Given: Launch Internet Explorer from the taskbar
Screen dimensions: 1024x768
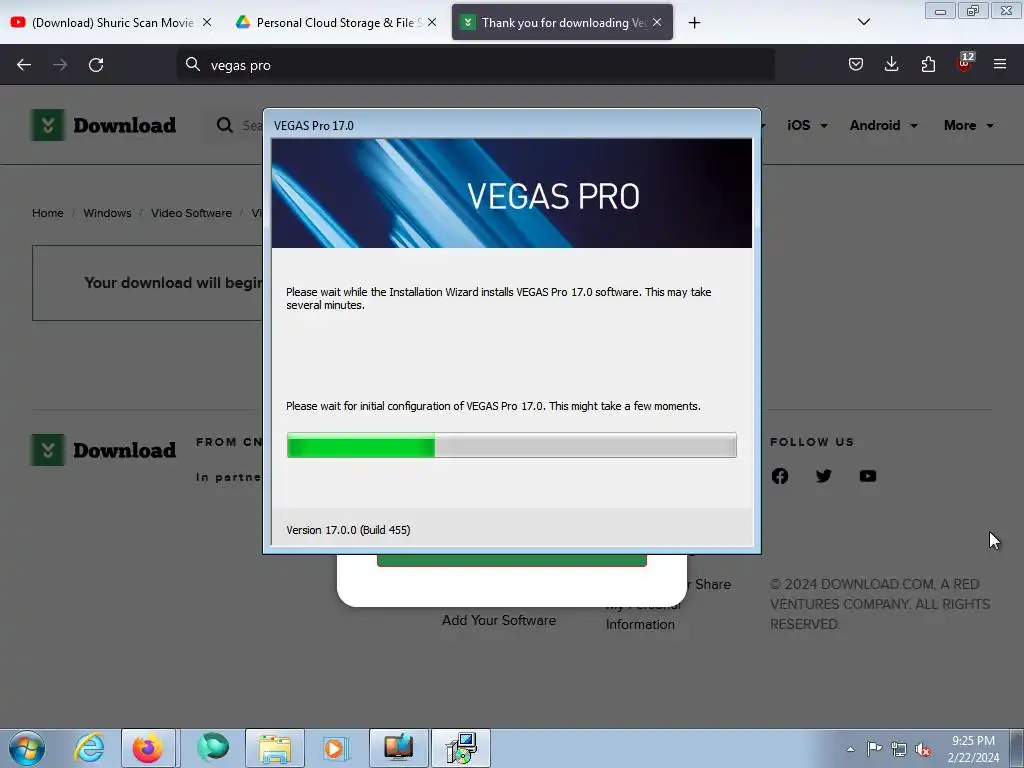Looking at the screenshot, I should click(x=89, y=748).
